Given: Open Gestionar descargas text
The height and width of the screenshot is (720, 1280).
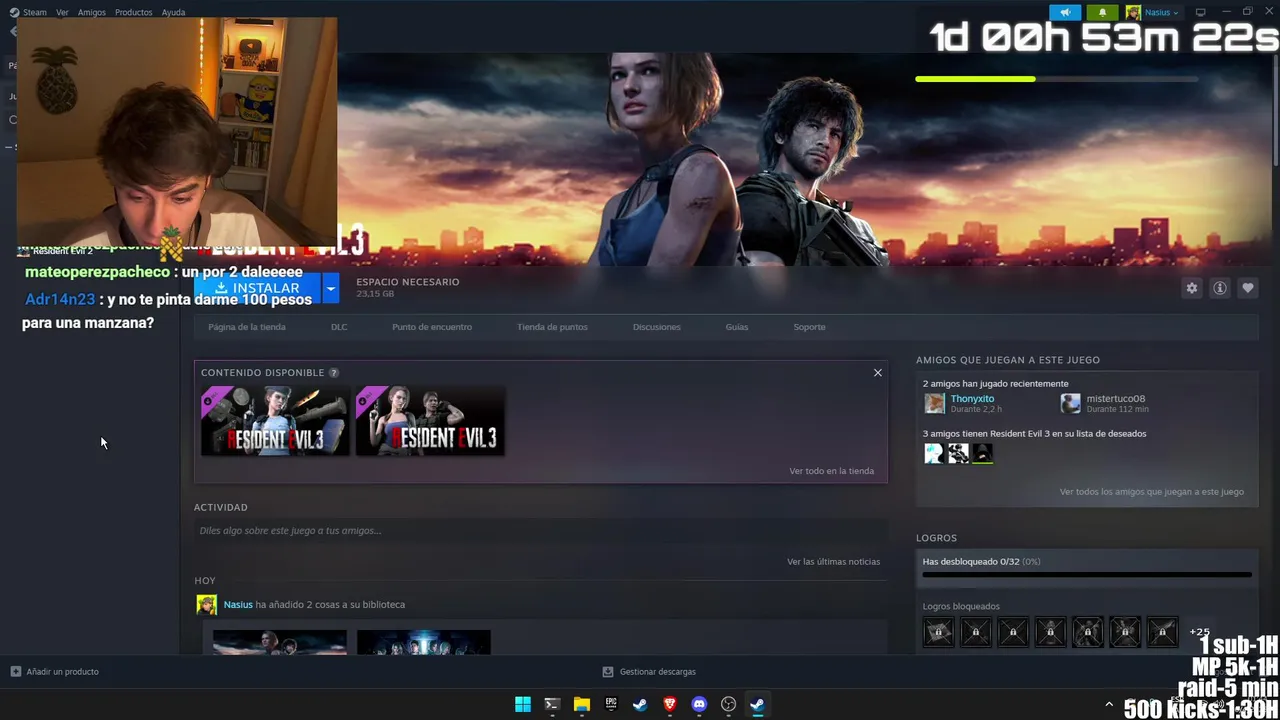Looking at the screenshot, I should point(657,672).
